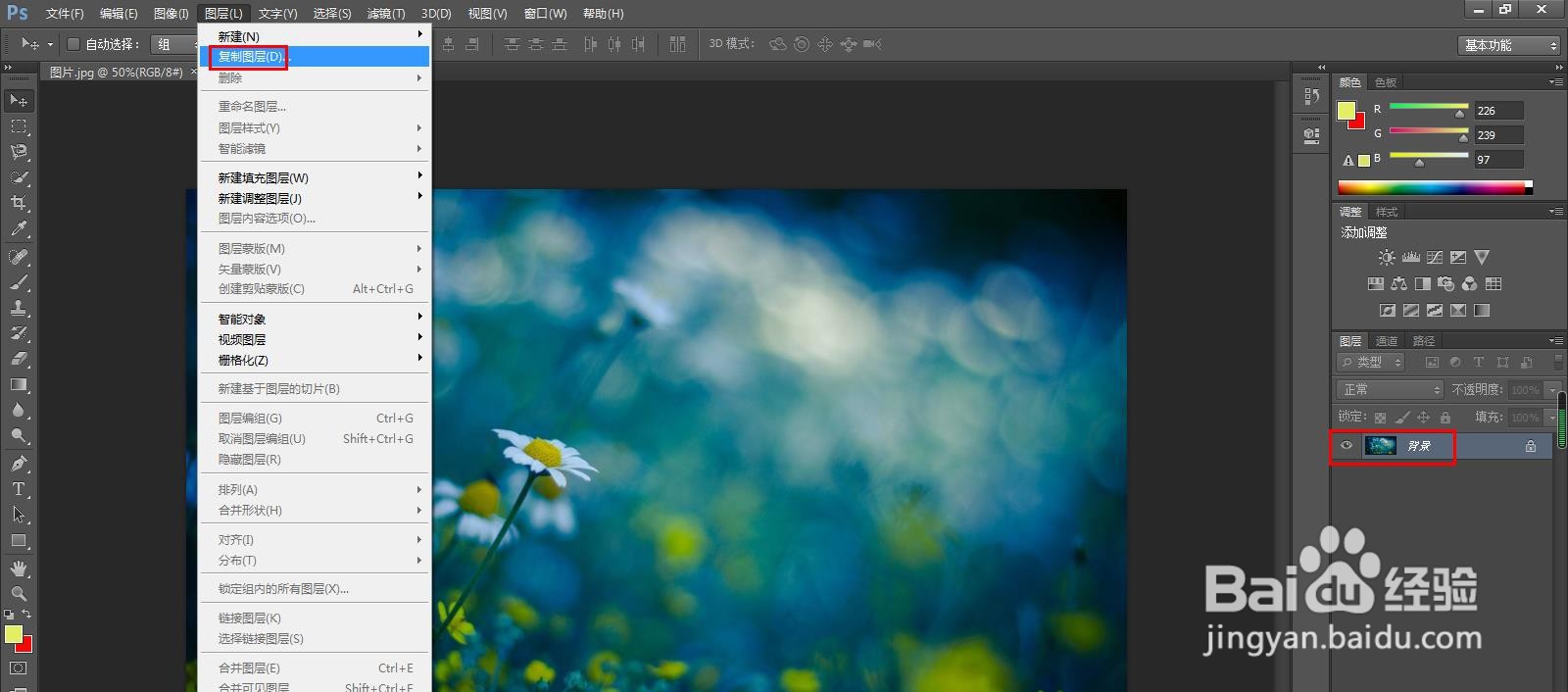
Task: Enable the Auto-Select checkbox
Action: (73, 44)
